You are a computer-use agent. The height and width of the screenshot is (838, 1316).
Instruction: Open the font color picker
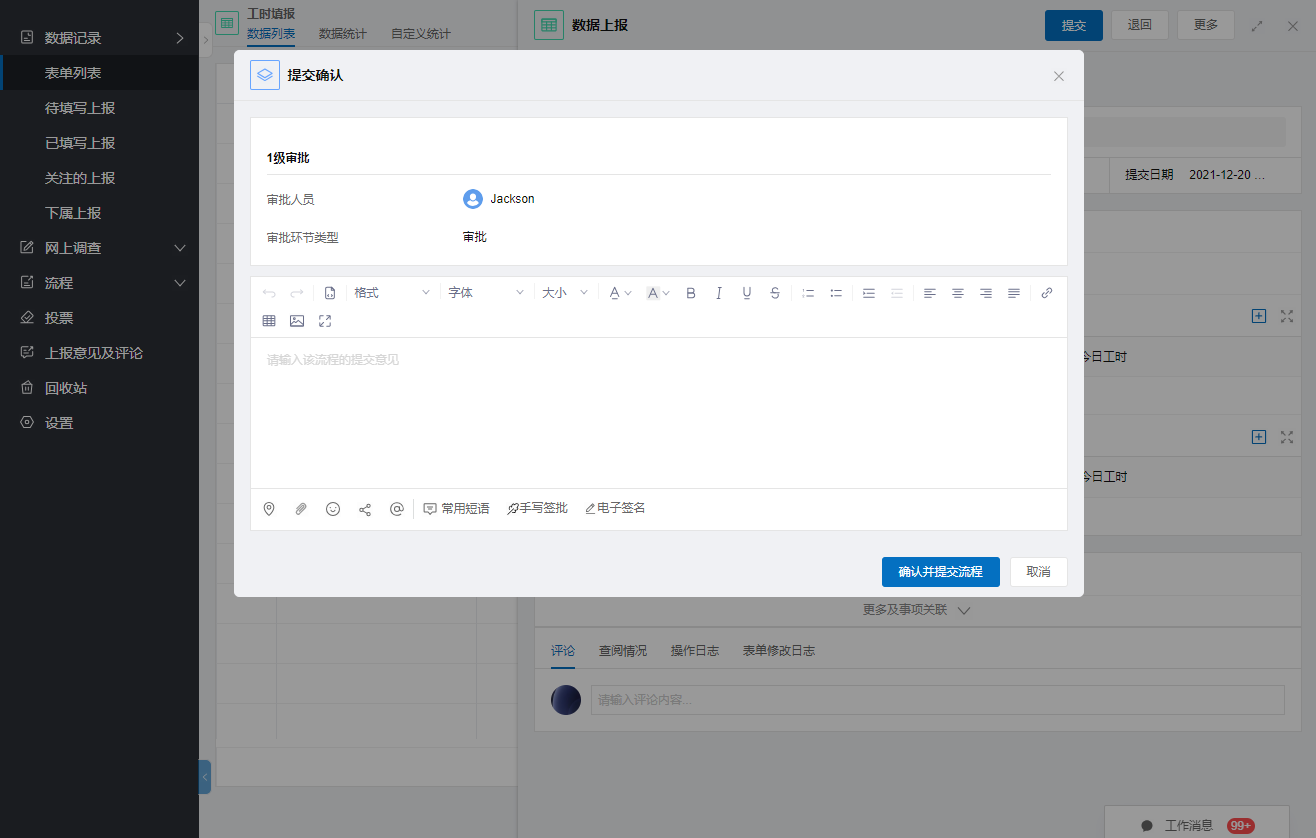620,293
